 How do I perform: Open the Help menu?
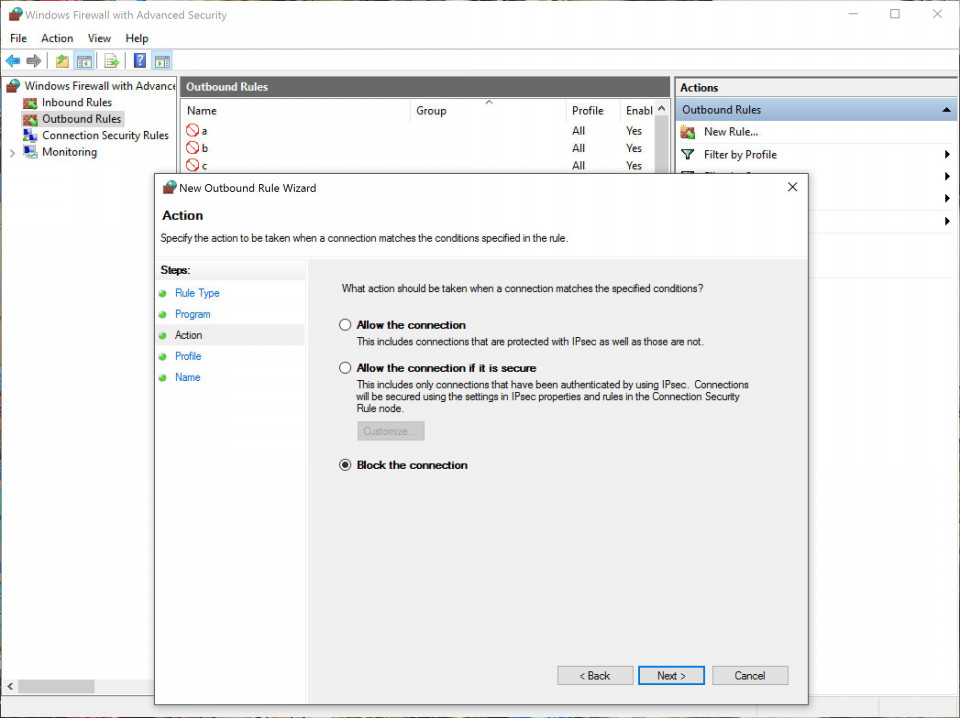coord(137,38)
